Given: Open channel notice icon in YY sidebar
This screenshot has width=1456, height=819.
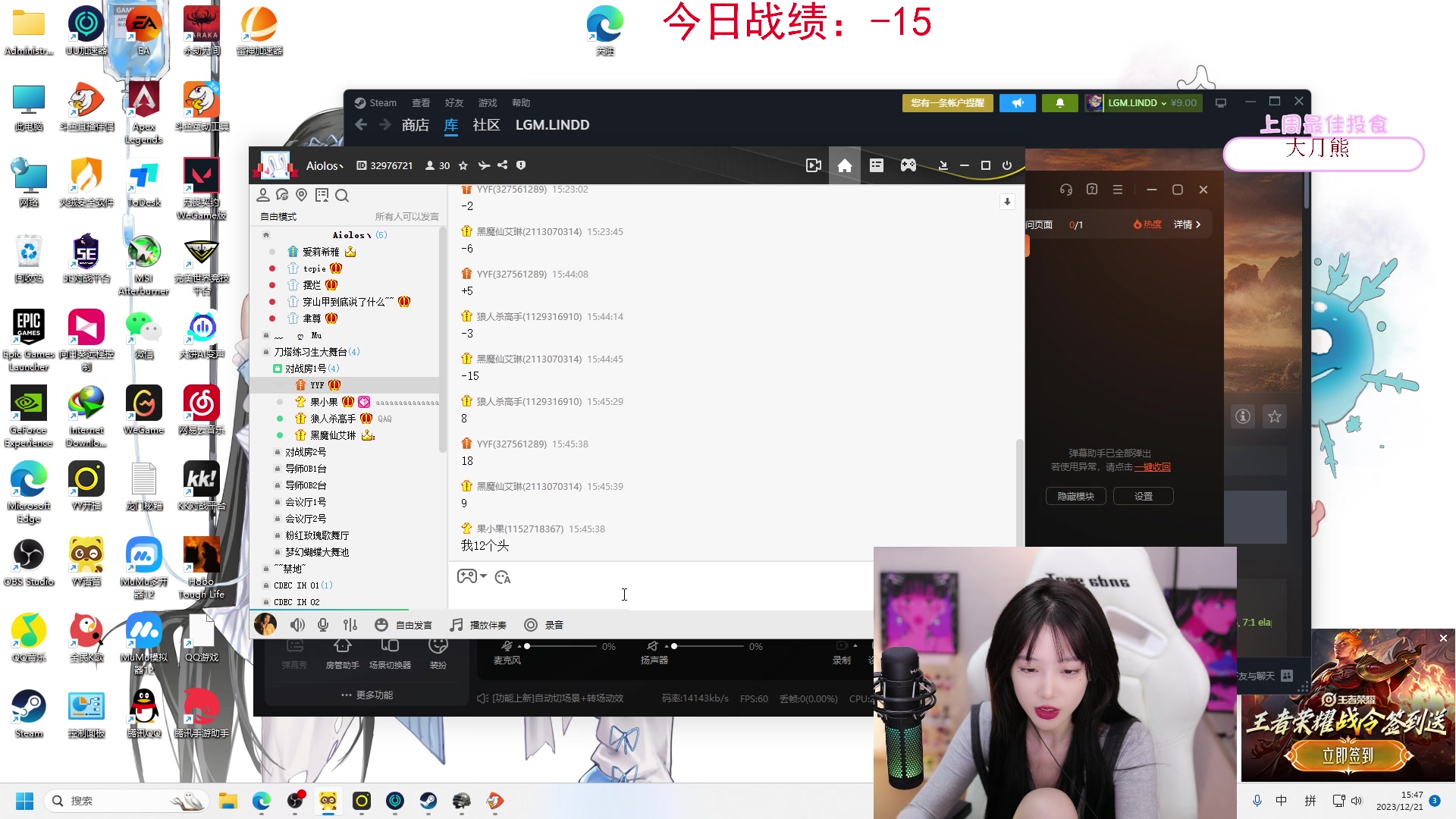Looking at the screenshot, I should point(322,196).
